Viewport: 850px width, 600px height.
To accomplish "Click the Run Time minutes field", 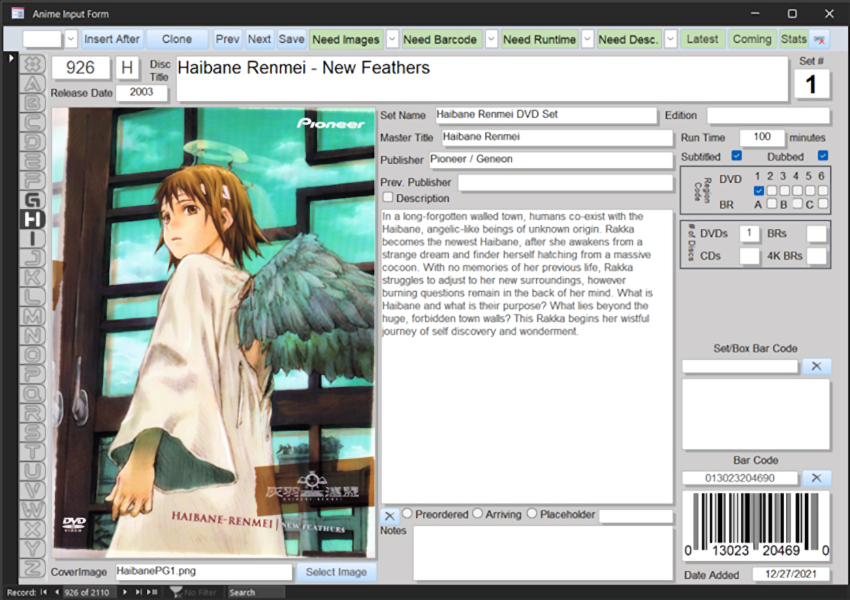I will click(762, 138).
